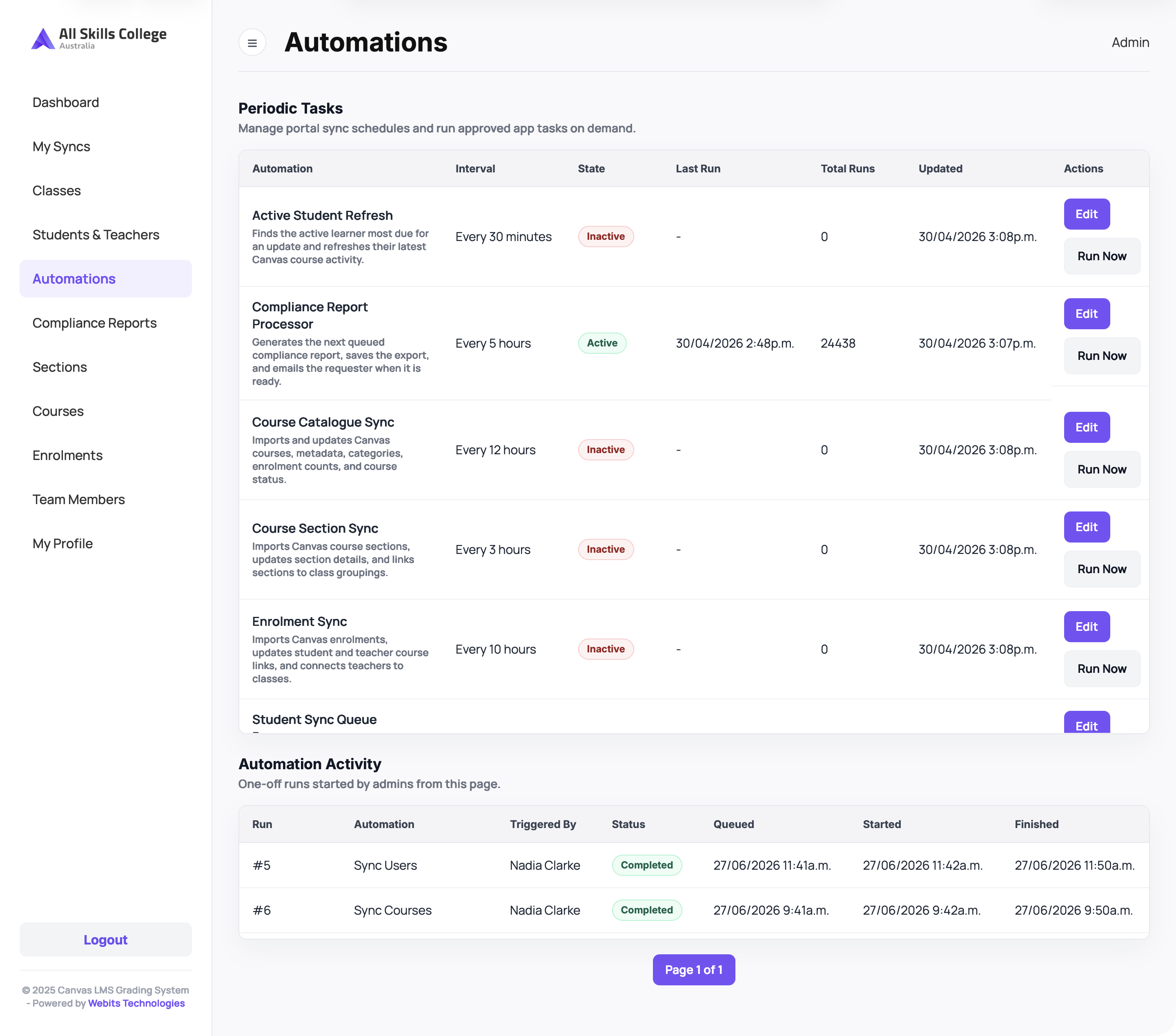Viewport: 1176px width, 1036px height.
Task: Select the Active Student Refresh title
Action: [x=322, y=215]
